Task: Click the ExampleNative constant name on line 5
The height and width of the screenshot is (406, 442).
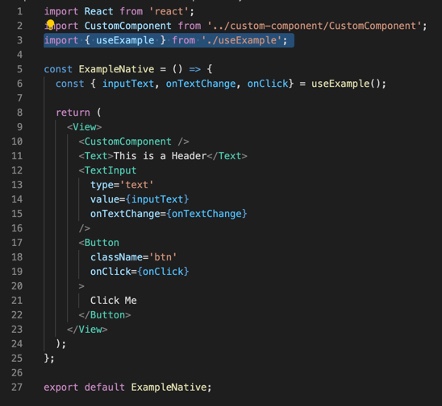Action: point(116,69)
